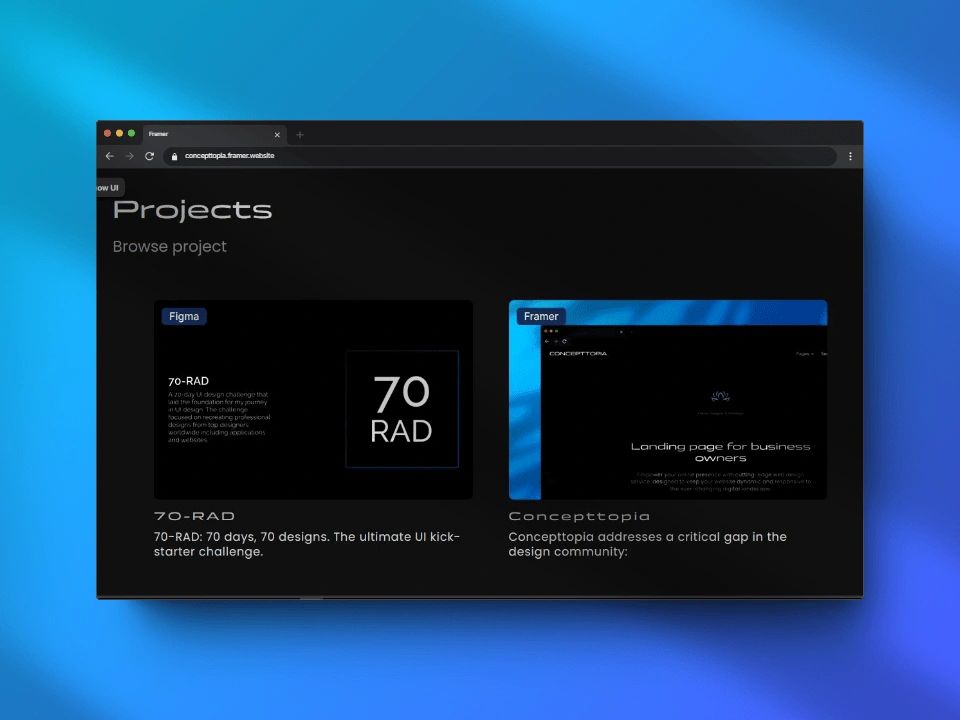This screenshot has width=960, height=720.
Task: Click the Browse project subtitle
Action: (x=170, y=247)
